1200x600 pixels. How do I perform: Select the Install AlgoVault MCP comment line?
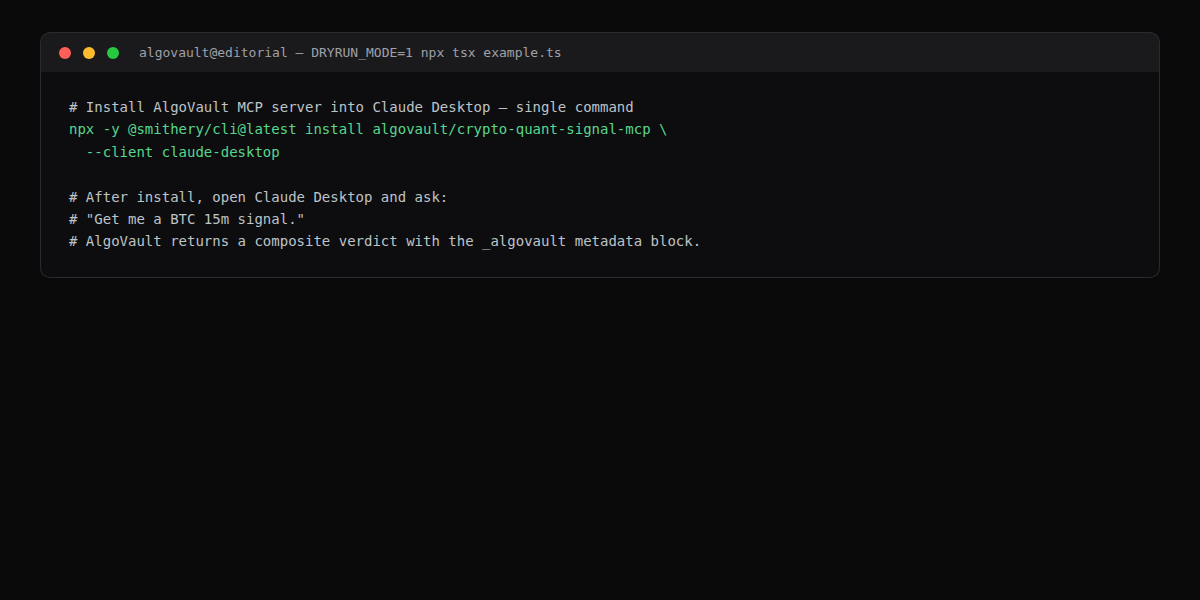tap(350, 107)
